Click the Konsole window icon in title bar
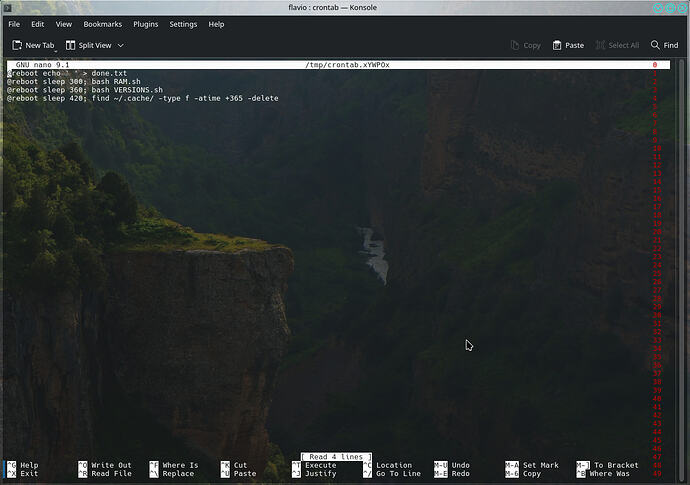Viewport: 690px width, 485px height. (x=7, y=7)
